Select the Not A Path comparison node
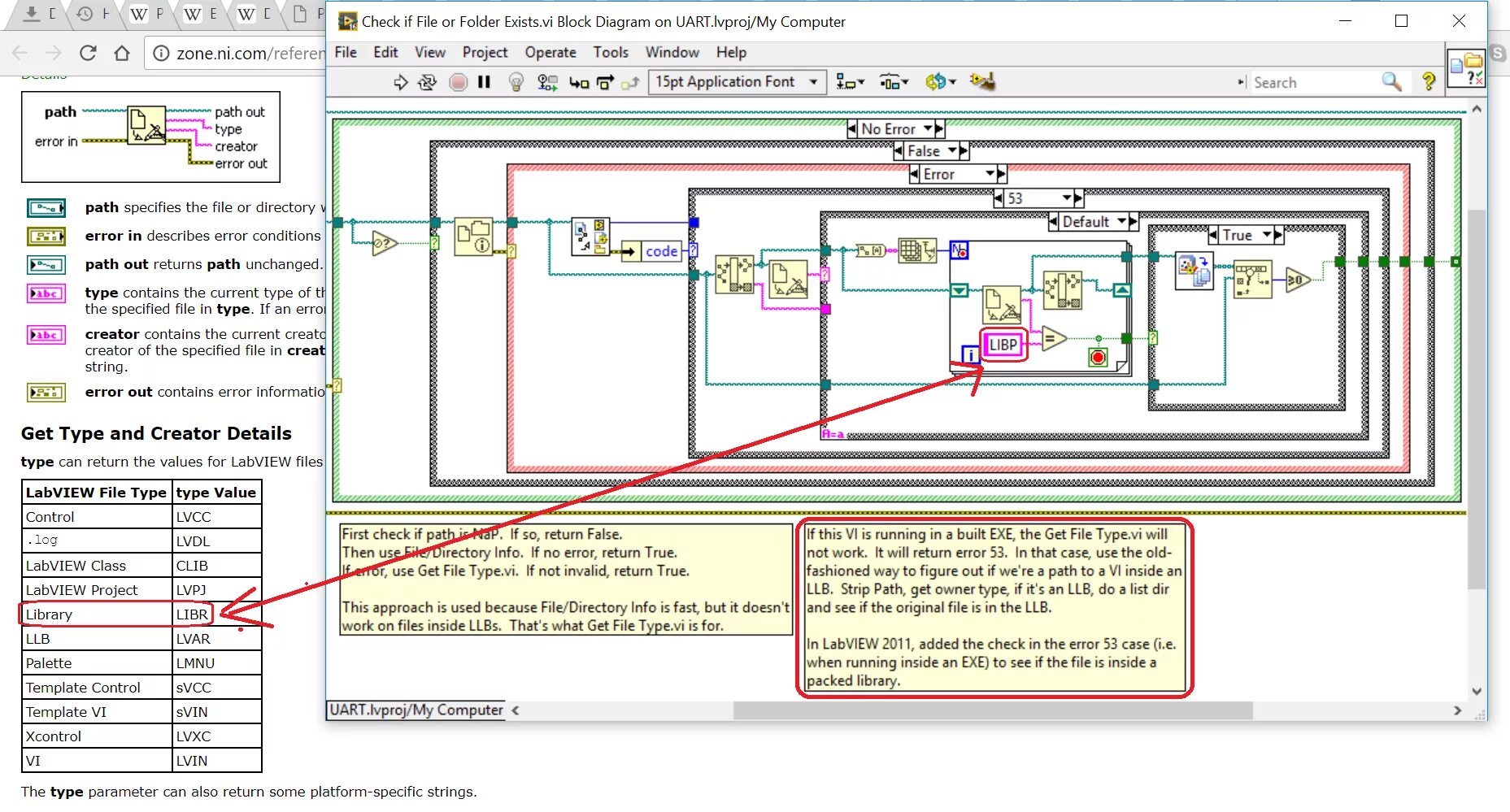This screenshot has width=1510, height=812. [x=385, y=242]
